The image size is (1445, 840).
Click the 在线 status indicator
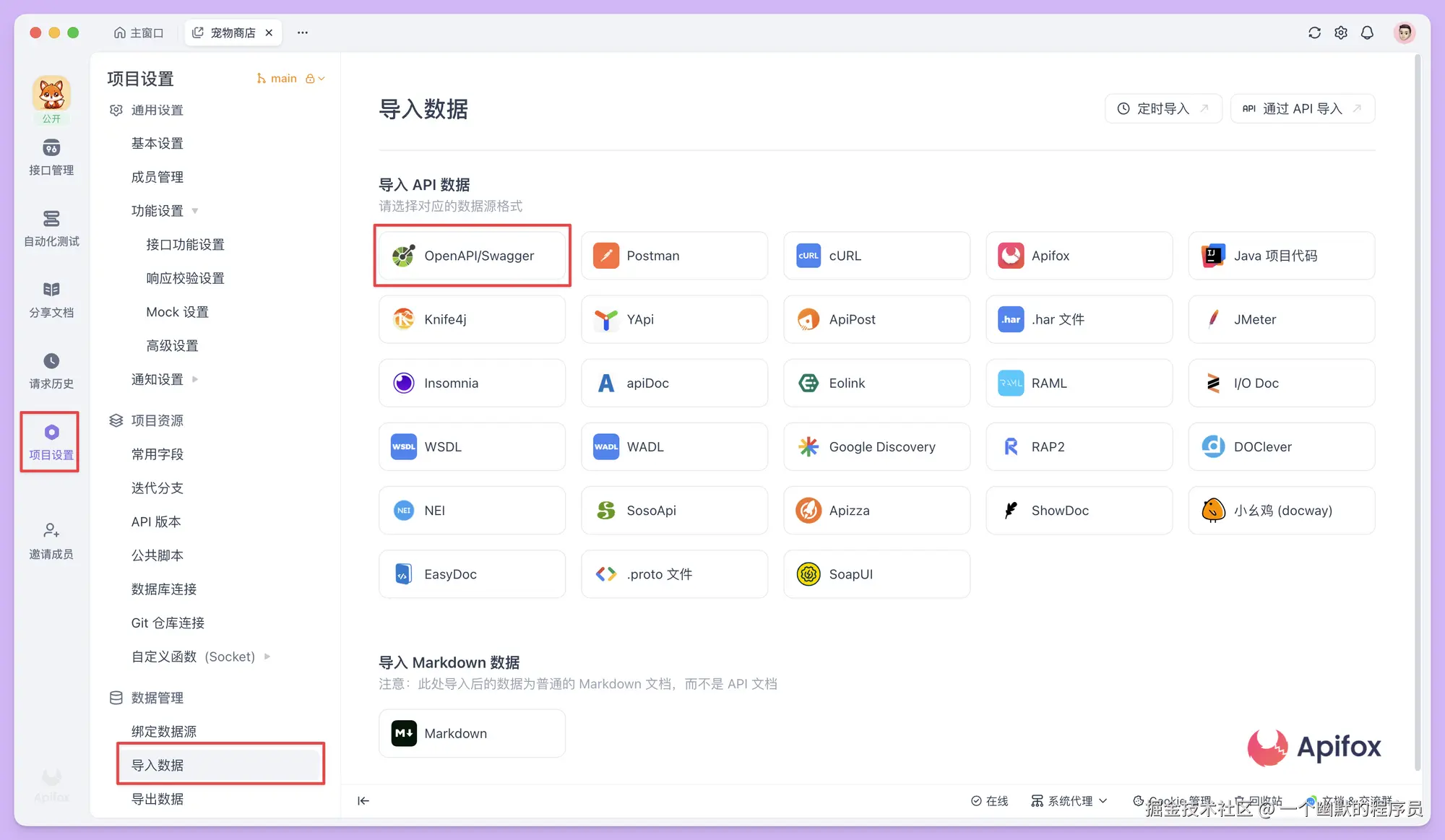pos(990,800)
